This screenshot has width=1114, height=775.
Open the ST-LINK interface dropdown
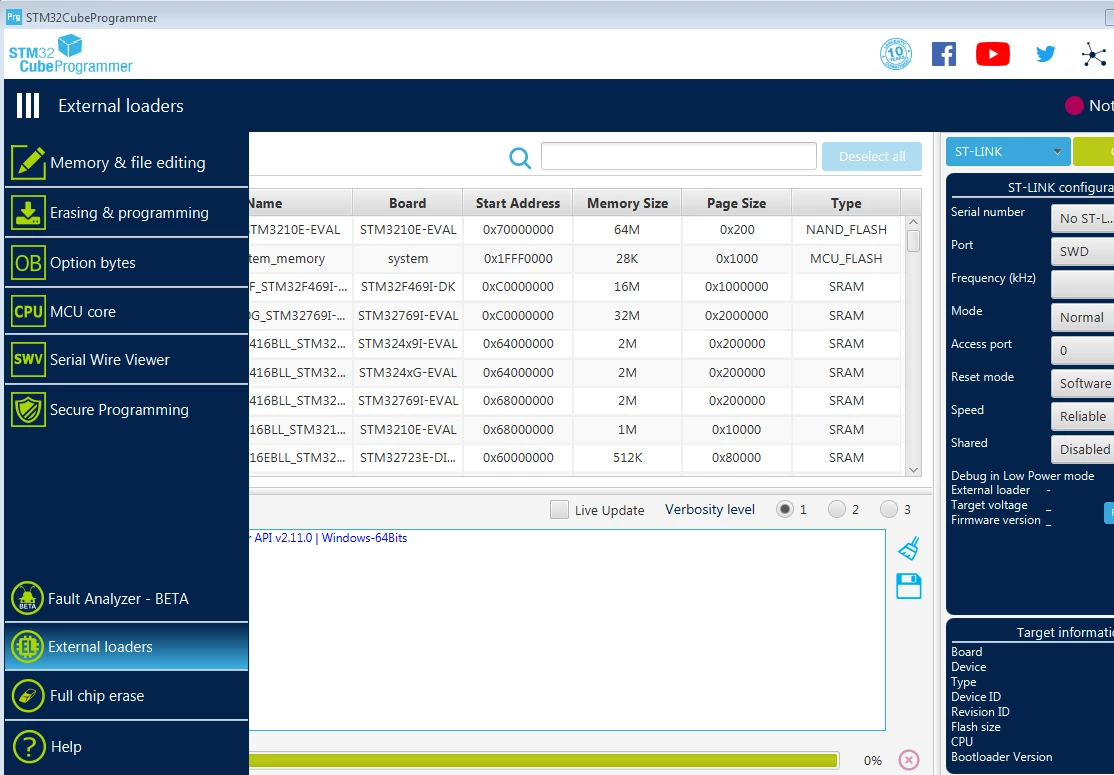coord(1007,151)
